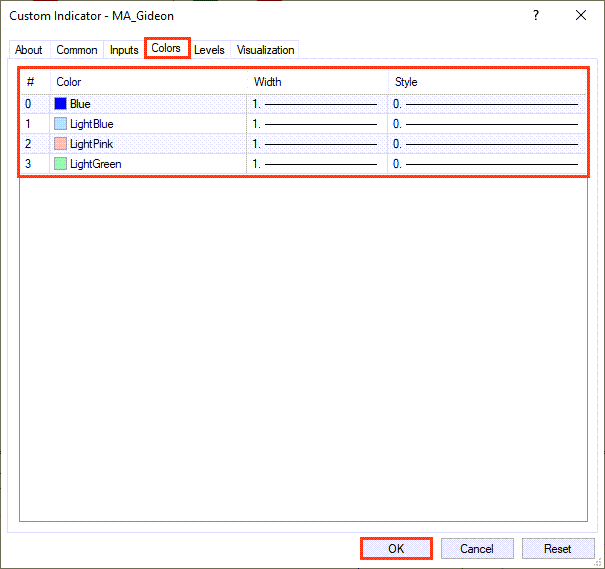Screen dimensions: 605x569
Task: Click the help question mark button
Action: coord(536,15)
